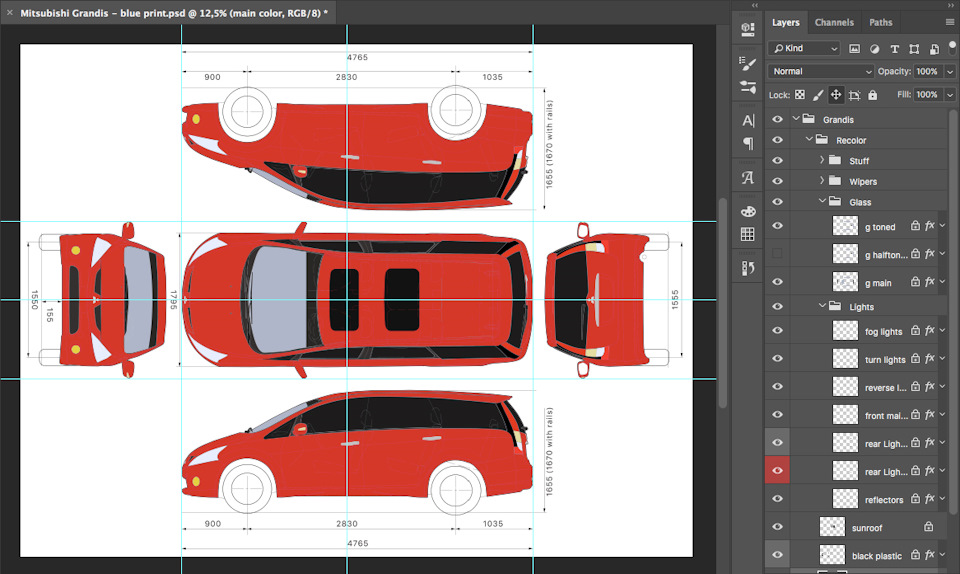Hide the Grandis group
This screenshot has width=960, height=574.
778,119
